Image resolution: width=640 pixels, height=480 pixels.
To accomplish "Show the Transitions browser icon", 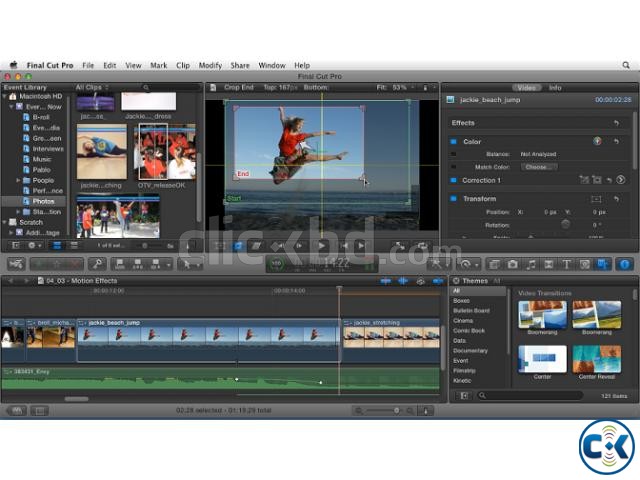I will [549, 264].
